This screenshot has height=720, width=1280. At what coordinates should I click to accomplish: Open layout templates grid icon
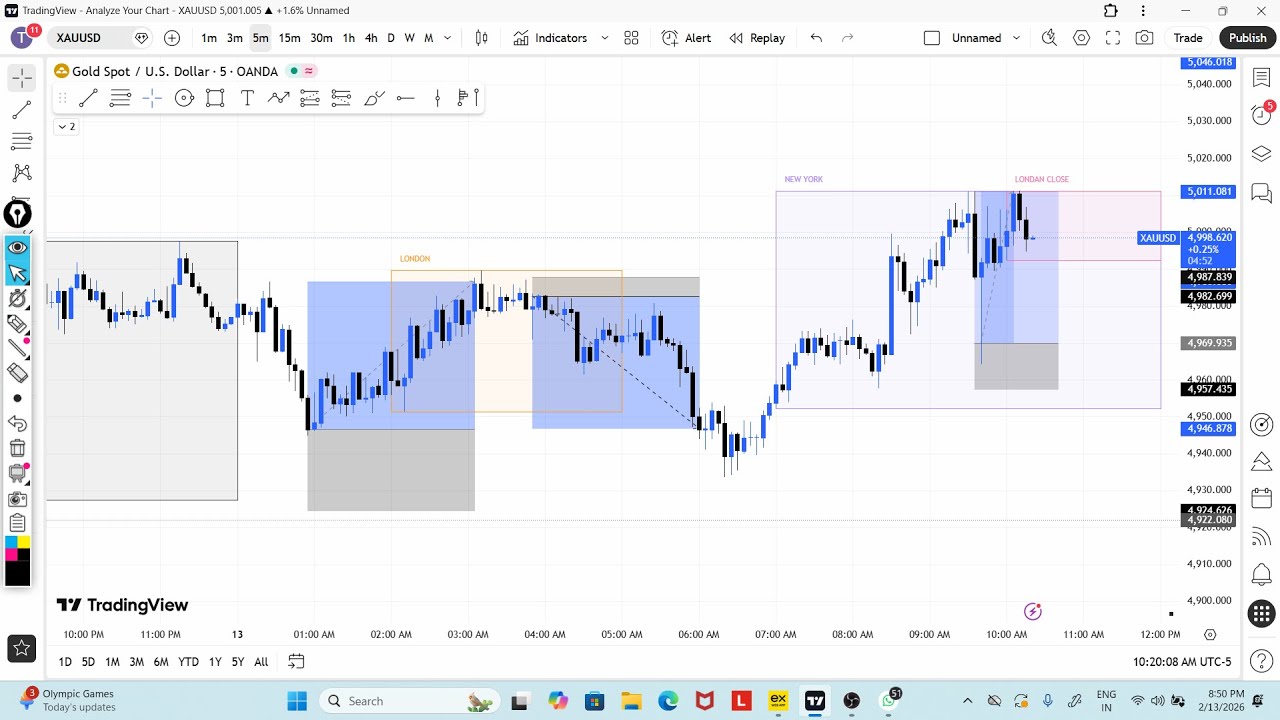tap(631, 38)
